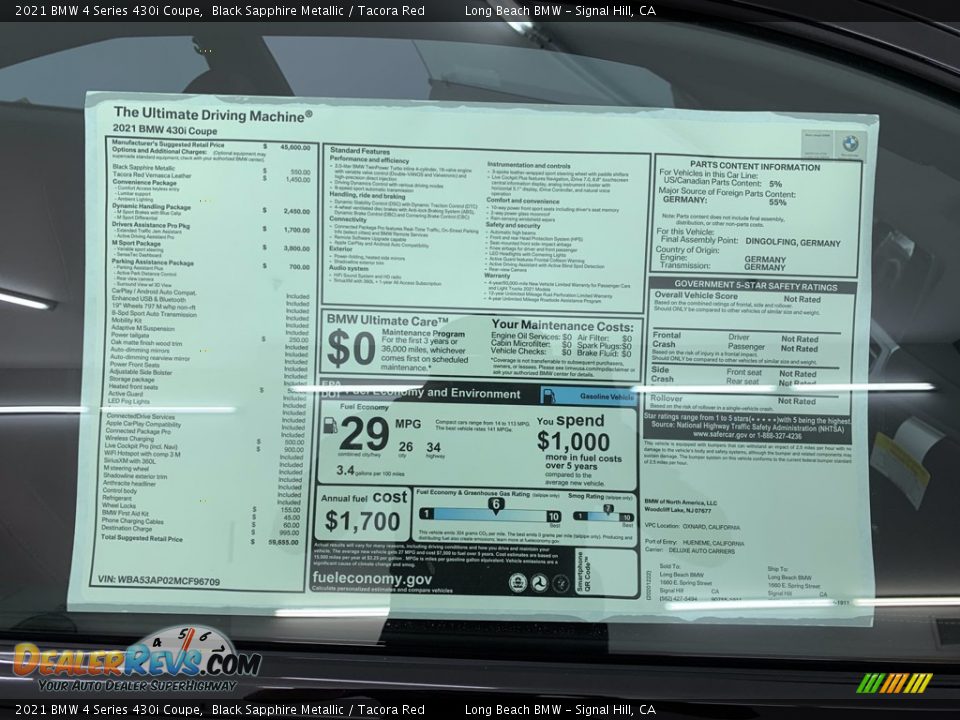Image resolution: width=960 pixels, height=720 pixels.
Task: Click the 'Wheel Locks' line item
Action: (119, 506)
